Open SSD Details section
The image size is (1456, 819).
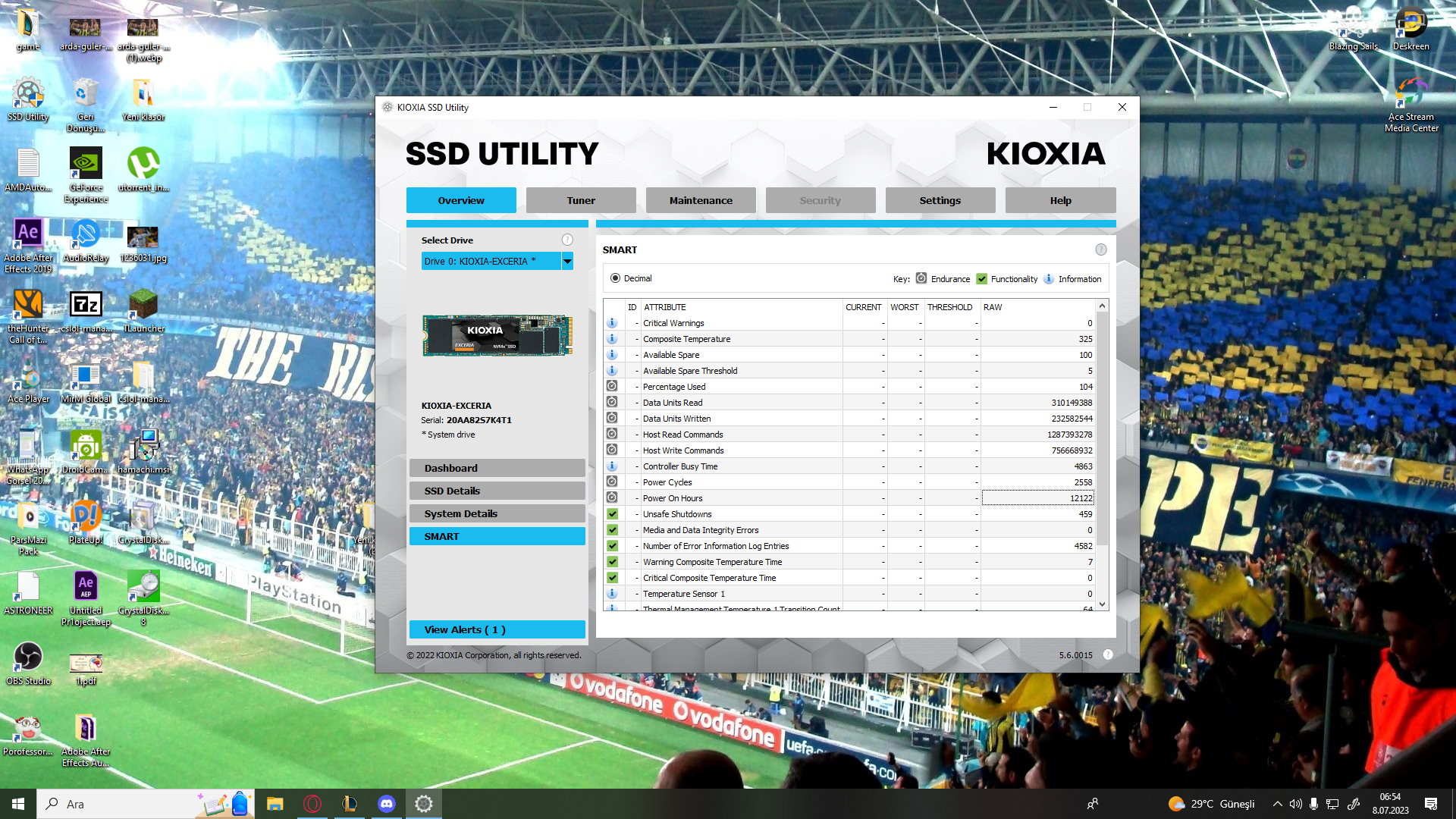point(497,491)
